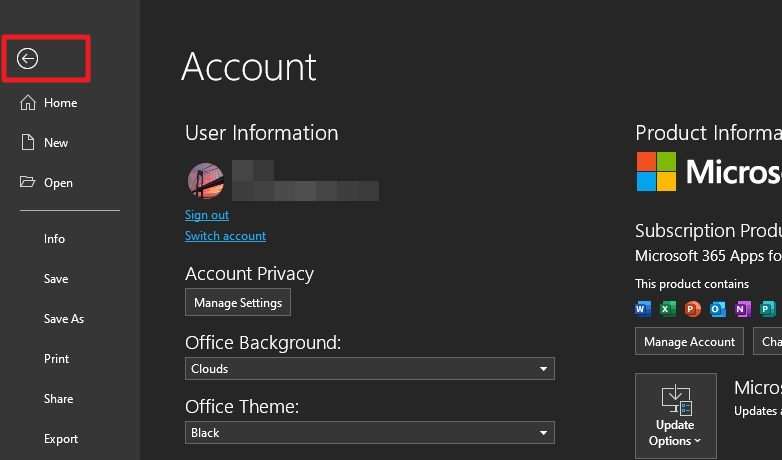This screenshot has width=782, height=460.
Task: Open the Print page
Action: coord(56,359)
